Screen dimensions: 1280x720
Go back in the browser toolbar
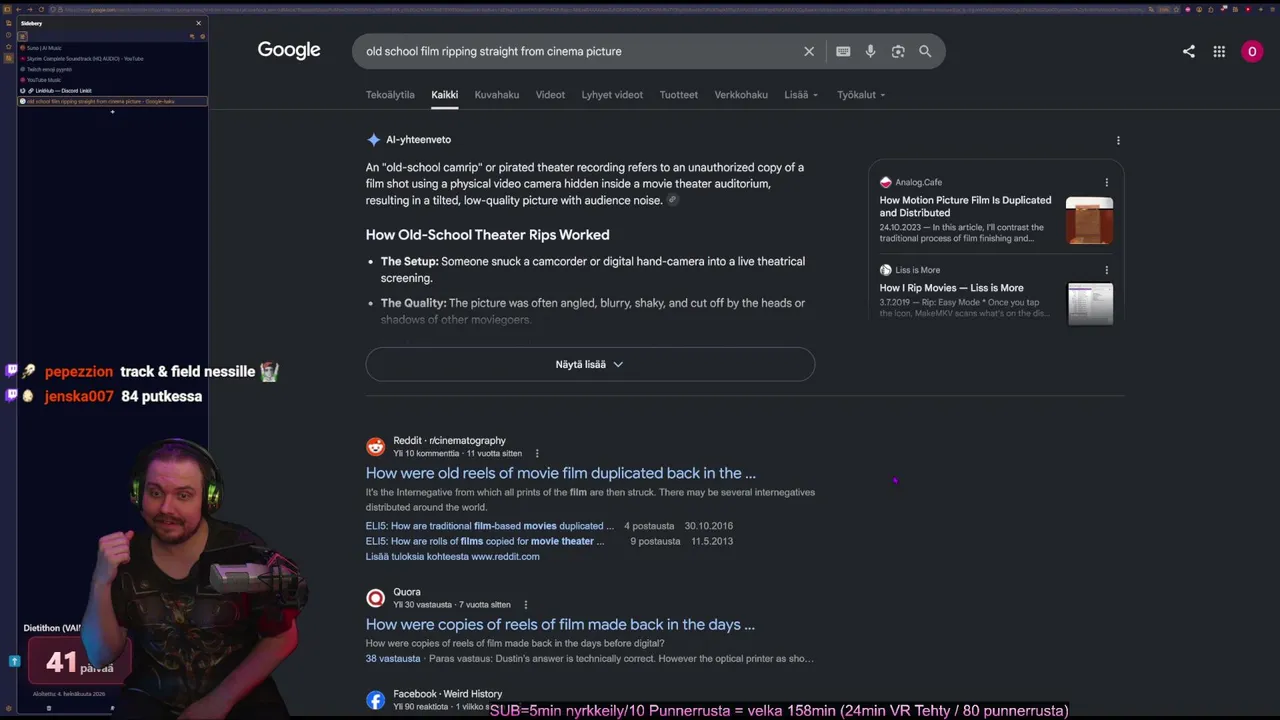pos(20,10)
